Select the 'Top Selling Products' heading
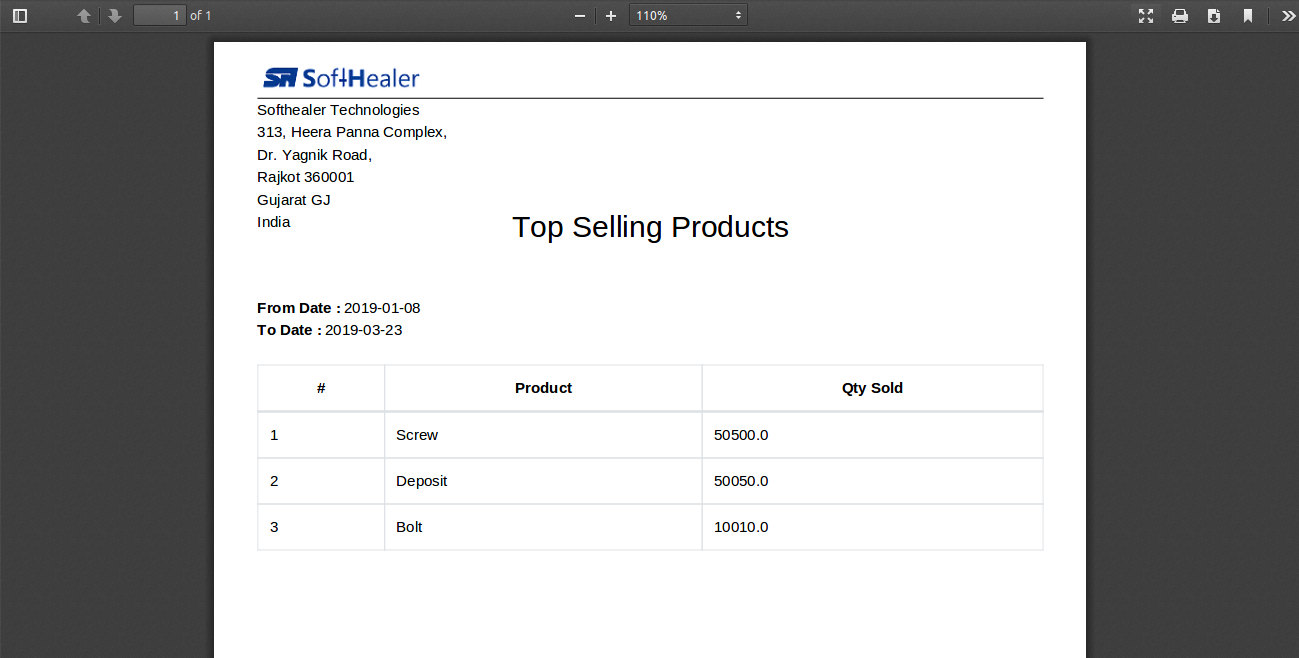The height and width of the screenshot is (658, 1299). (x=650, y=227)
